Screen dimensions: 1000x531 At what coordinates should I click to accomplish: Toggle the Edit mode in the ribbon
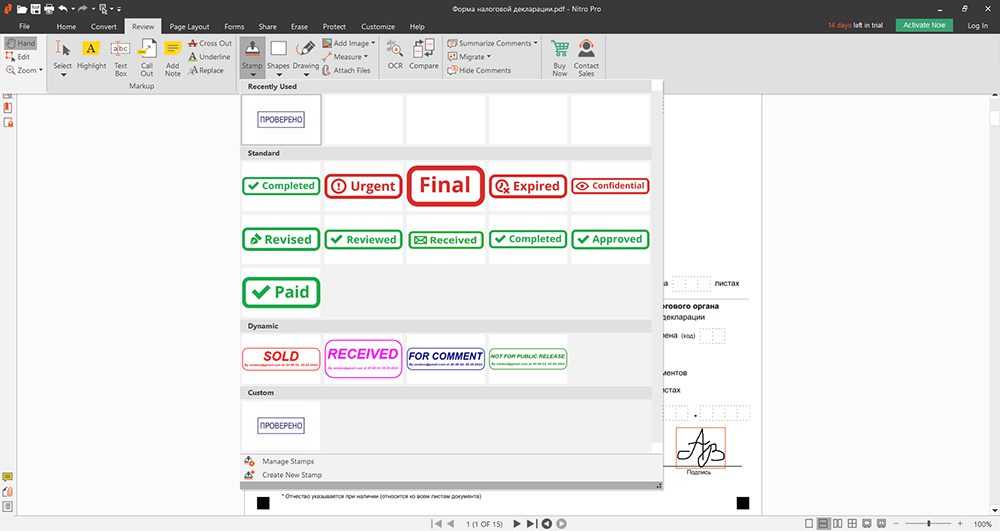click(x=19, y=57)
